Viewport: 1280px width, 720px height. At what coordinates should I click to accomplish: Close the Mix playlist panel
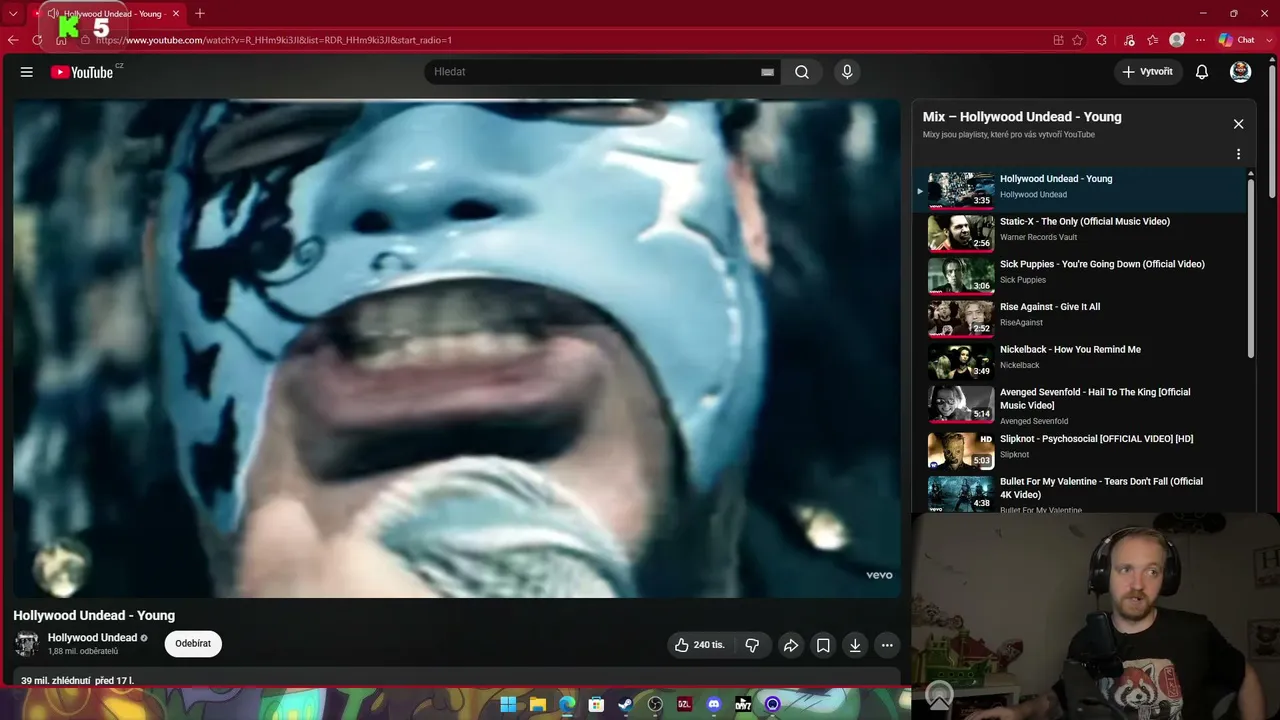(1238, 124)
